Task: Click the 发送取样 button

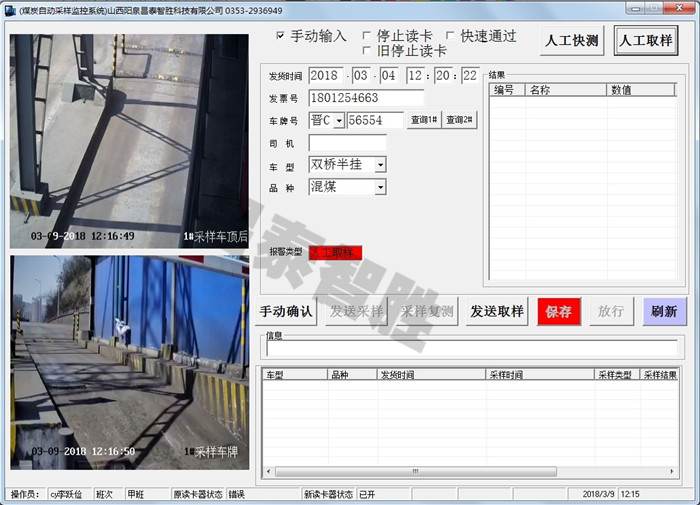Action: click(x=497, y=311)
